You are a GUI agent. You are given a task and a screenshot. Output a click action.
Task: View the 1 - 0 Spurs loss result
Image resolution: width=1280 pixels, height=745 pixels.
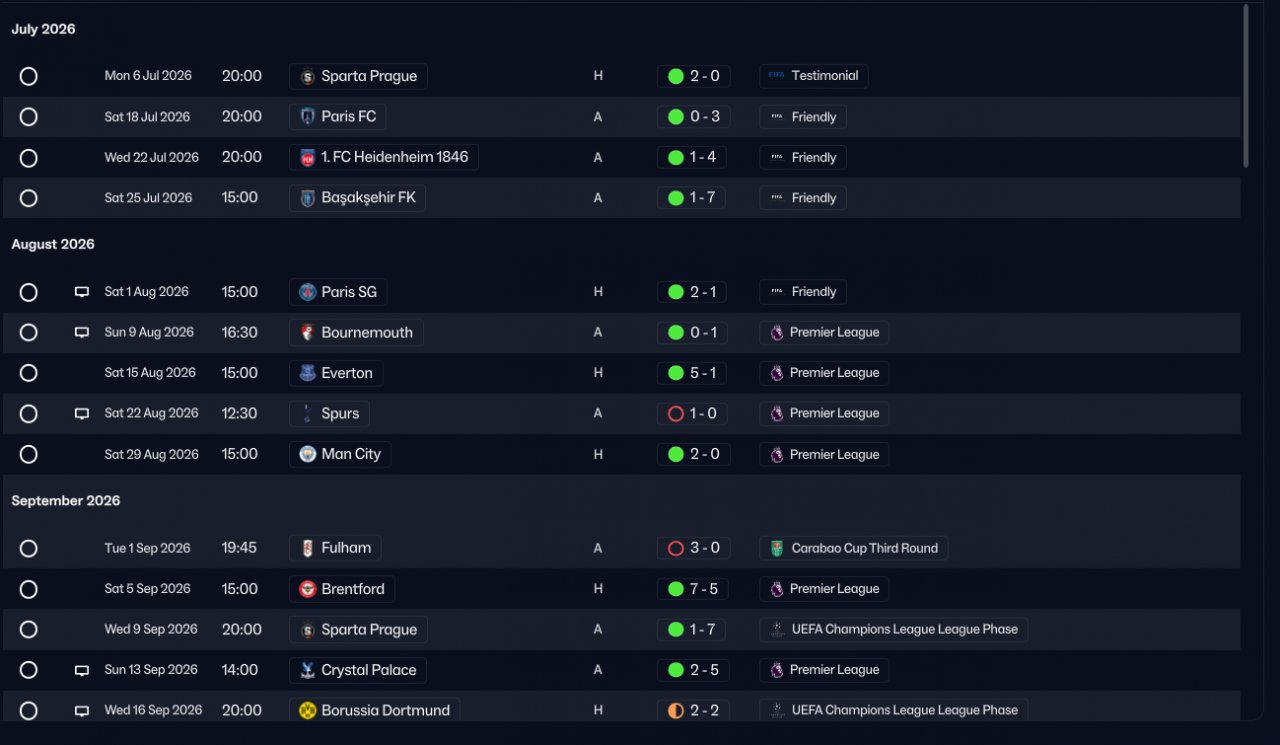[694, 413]
